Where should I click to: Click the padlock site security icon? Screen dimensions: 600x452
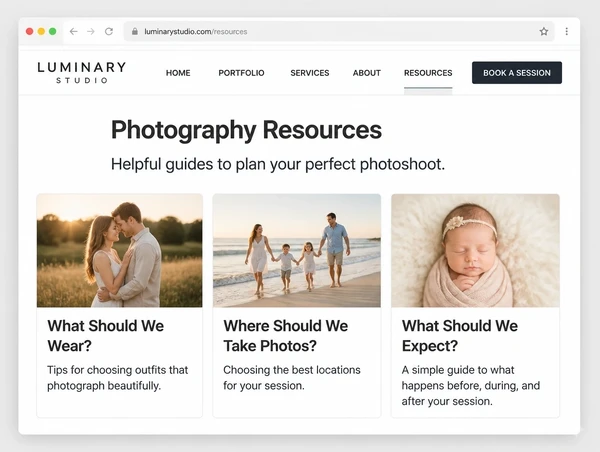[135, 31]
